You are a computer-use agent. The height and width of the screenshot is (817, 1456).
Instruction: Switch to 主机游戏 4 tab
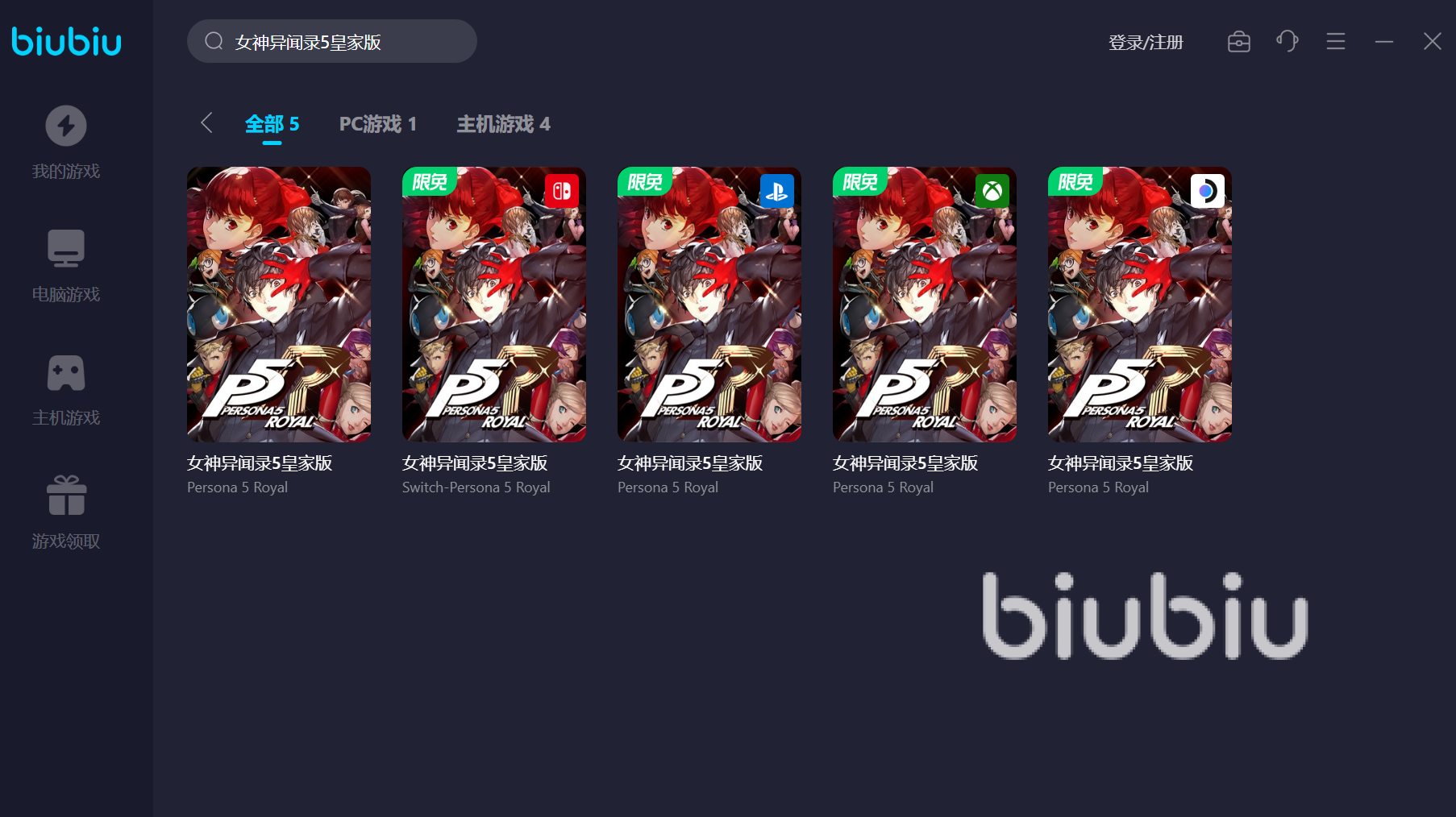point(504,124)
